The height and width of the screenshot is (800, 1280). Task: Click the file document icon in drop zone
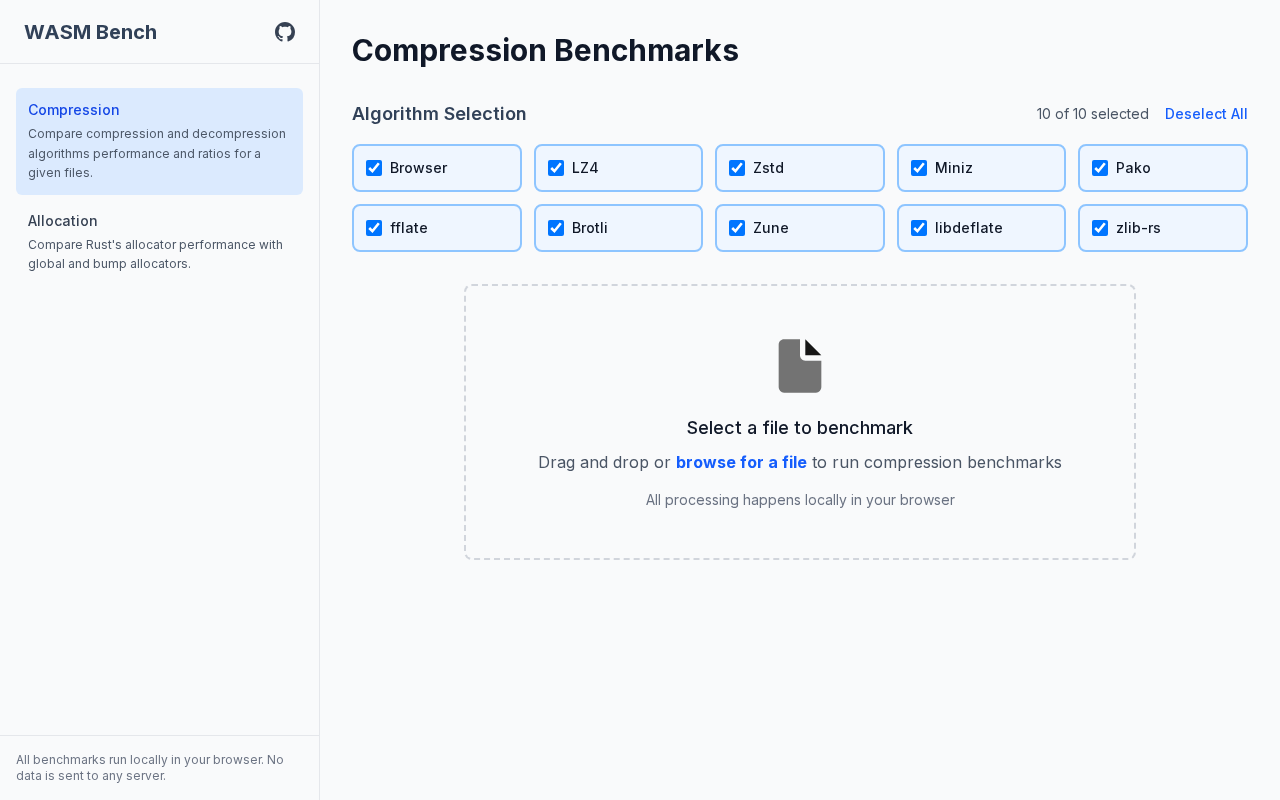click(x=800, y=366)
